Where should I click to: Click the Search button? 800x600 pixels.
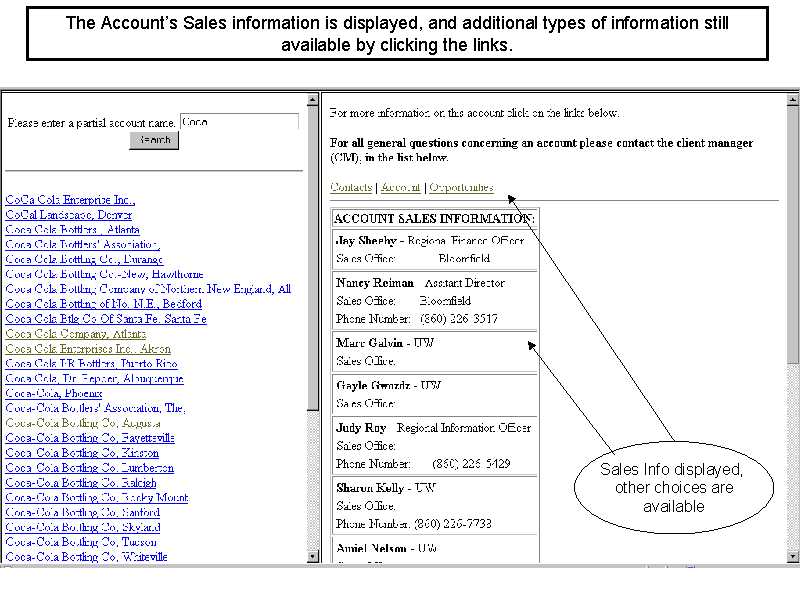pos(154,140)
